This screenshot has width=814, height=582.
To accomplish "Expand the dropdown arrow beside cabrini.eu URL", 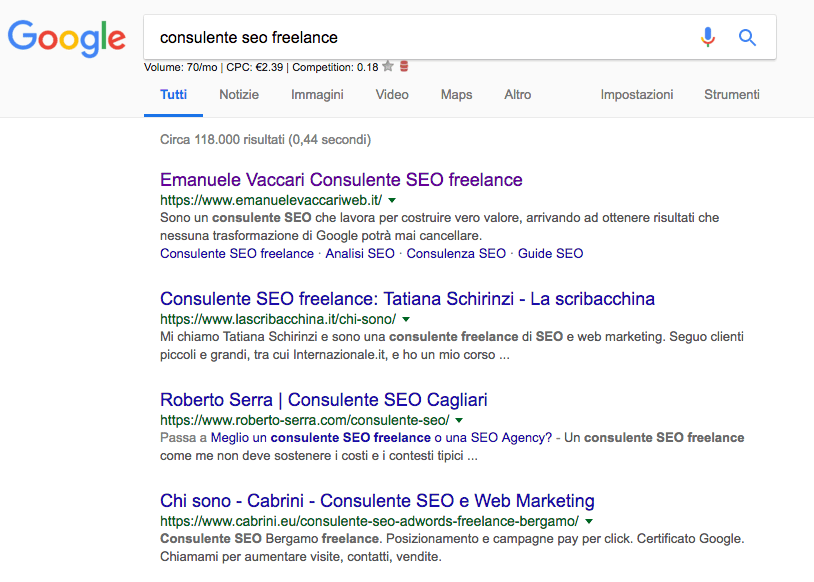I will [588, 522].
